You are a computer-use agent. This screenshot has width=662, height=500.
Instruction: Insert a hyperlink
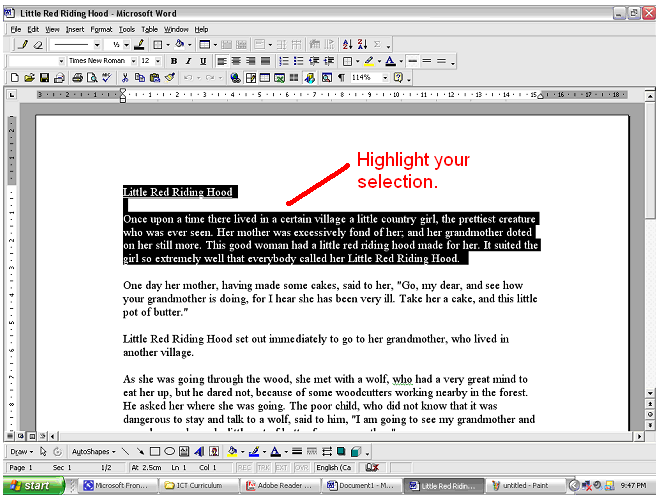[235, 78]
